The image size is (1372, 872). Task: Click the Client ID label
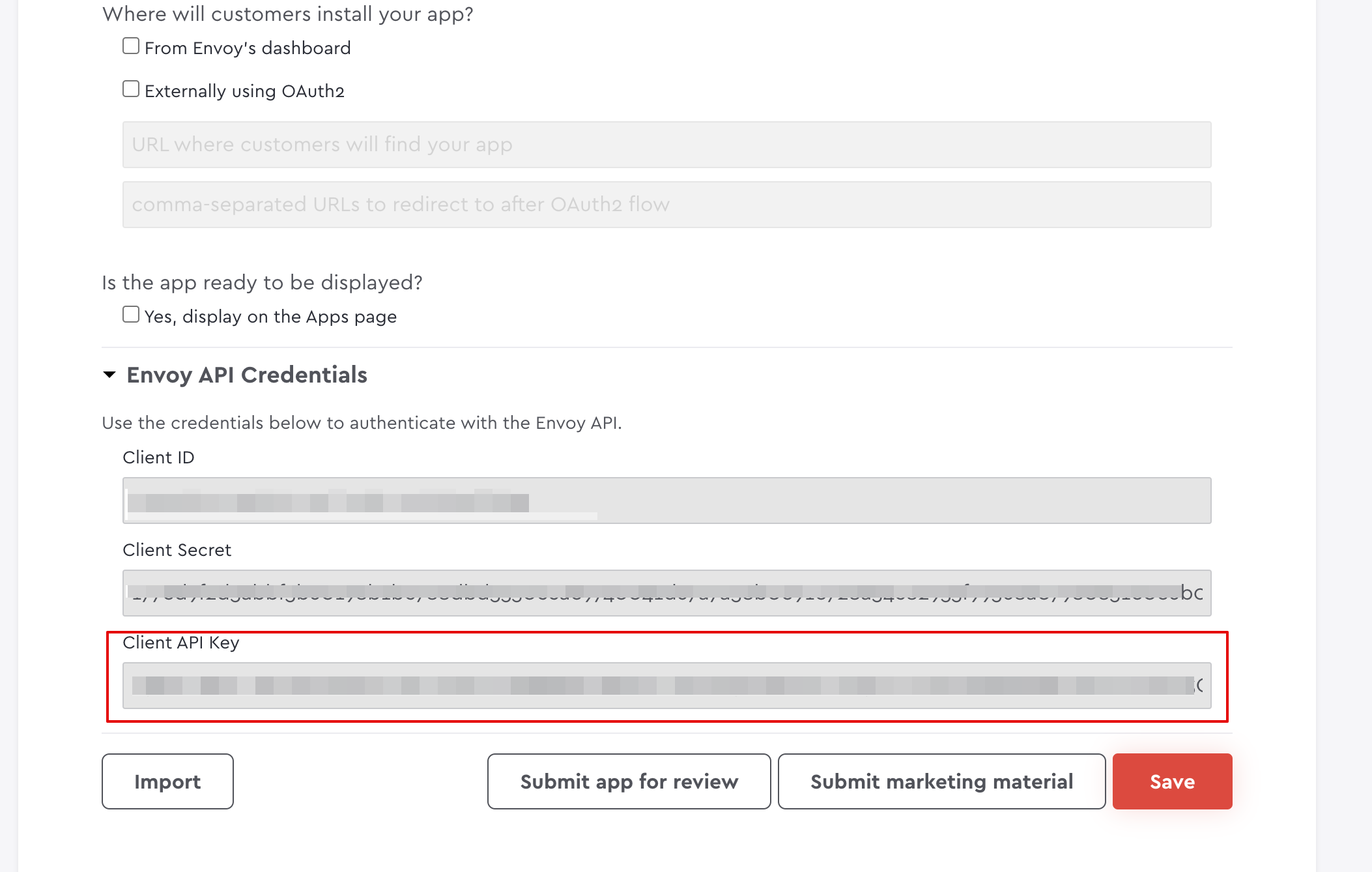pos(158,458)
